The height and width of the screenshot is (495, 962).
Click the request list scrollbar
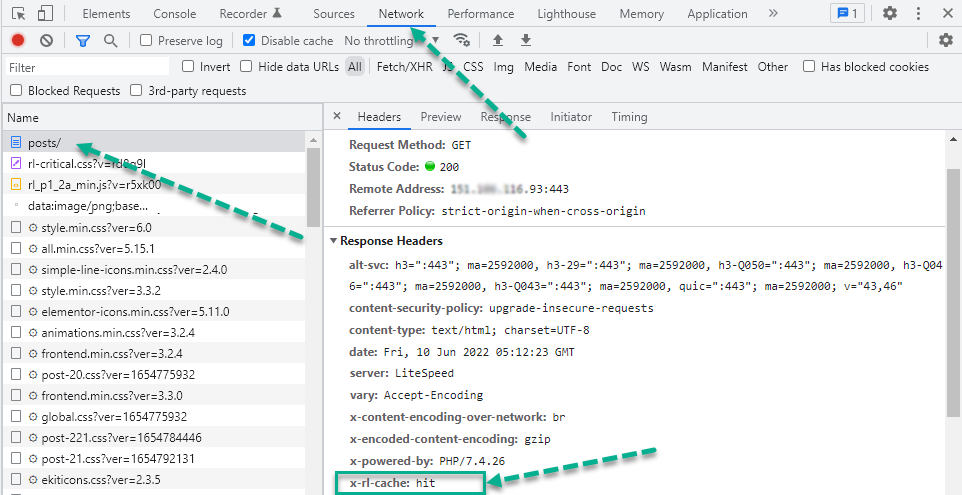click(313, 187)
